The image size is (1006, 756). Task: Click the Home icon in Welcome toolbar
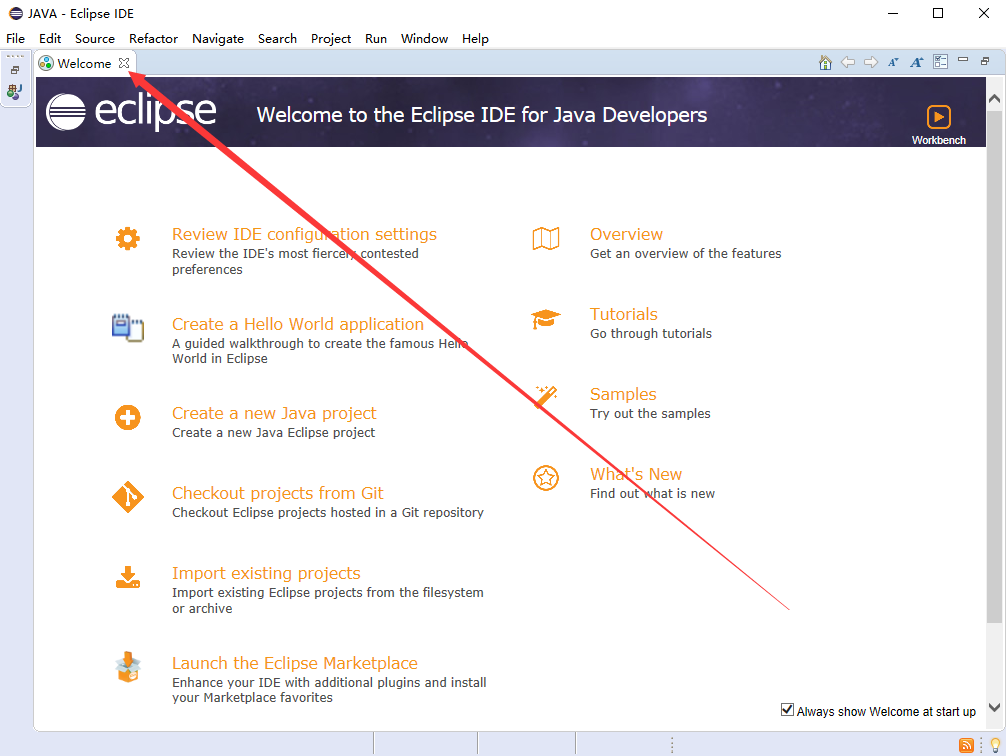[x=825, y=62]
